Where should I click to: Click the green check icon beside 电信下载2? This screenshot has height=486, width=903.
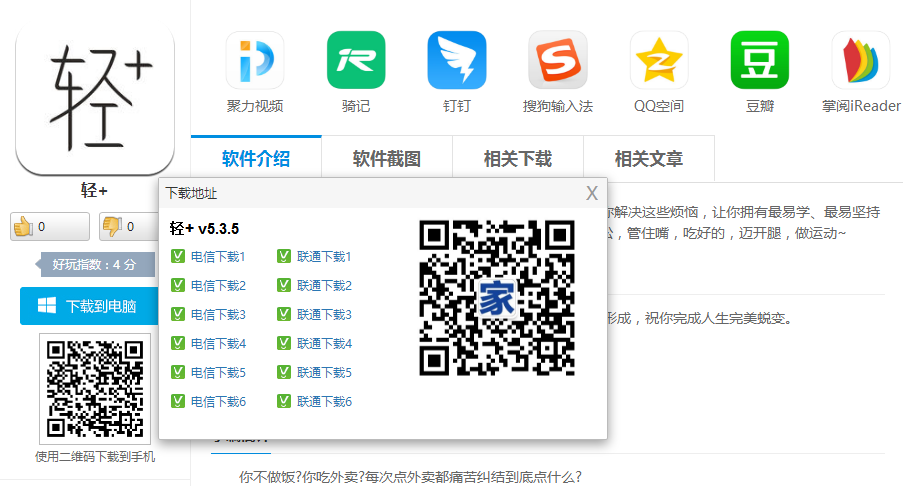(x=178, y=285)
